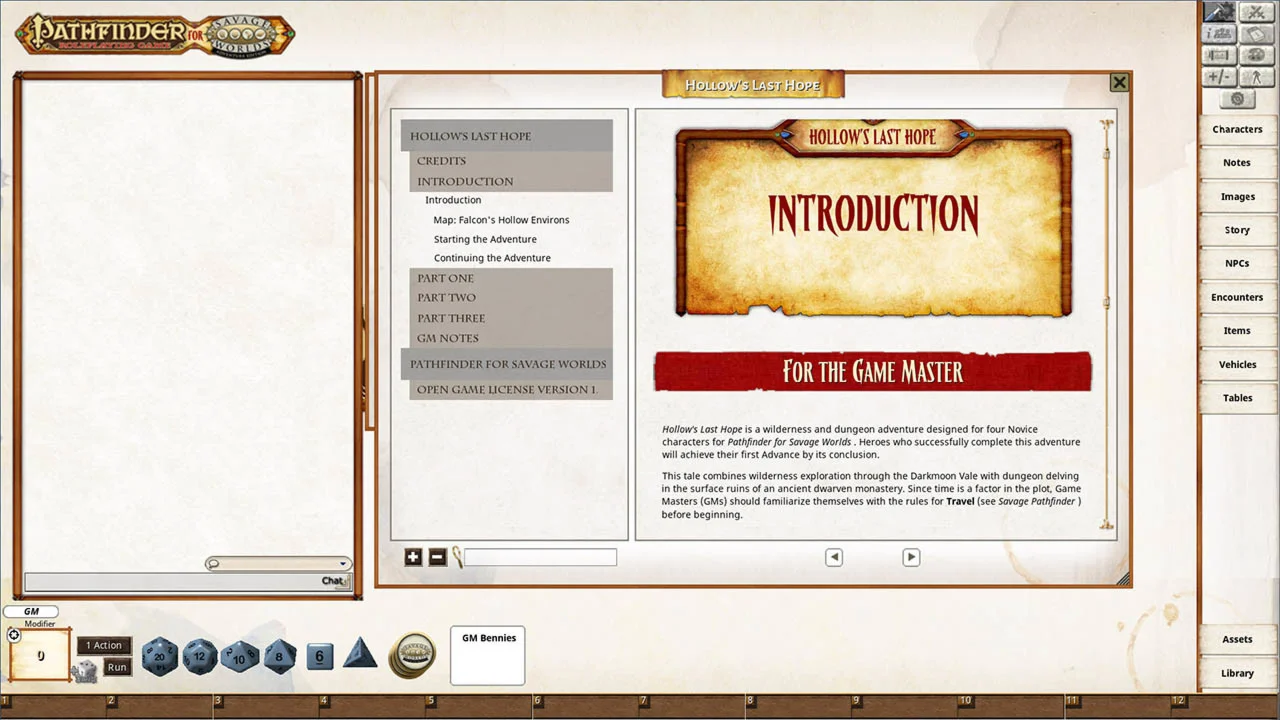
Task: Open Starting the Adventure page
Action: [485, 239]
